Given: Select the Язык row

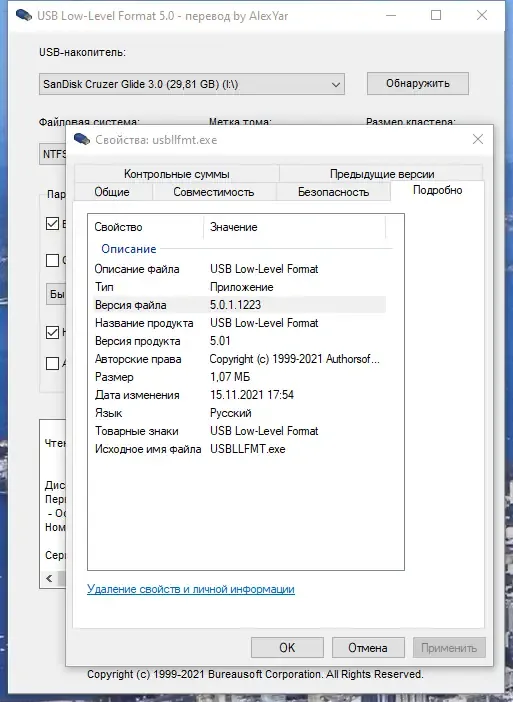Looking at the screenshot, I should [239, 413].
